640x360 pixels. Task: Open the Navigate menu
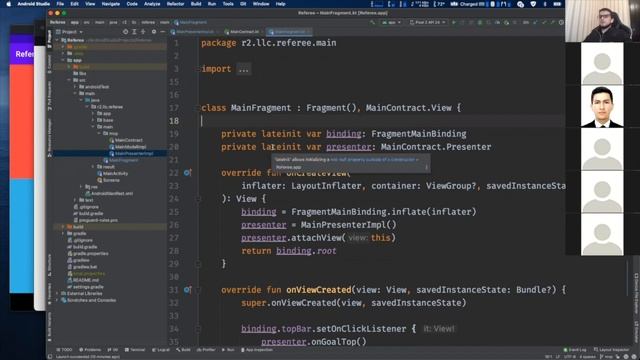111,4
